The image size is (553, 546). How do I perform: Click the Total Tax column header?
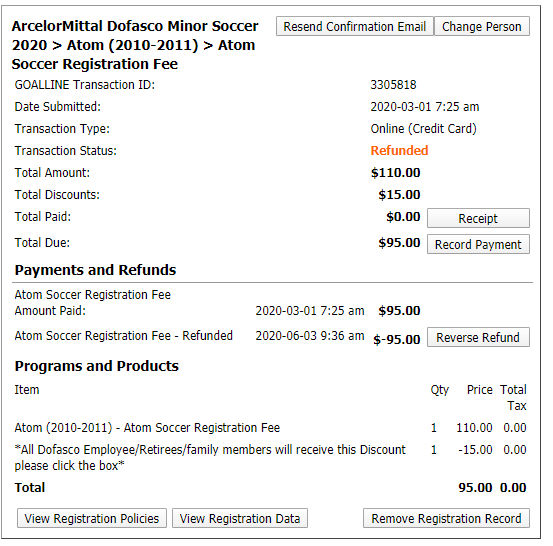(514, 398)
